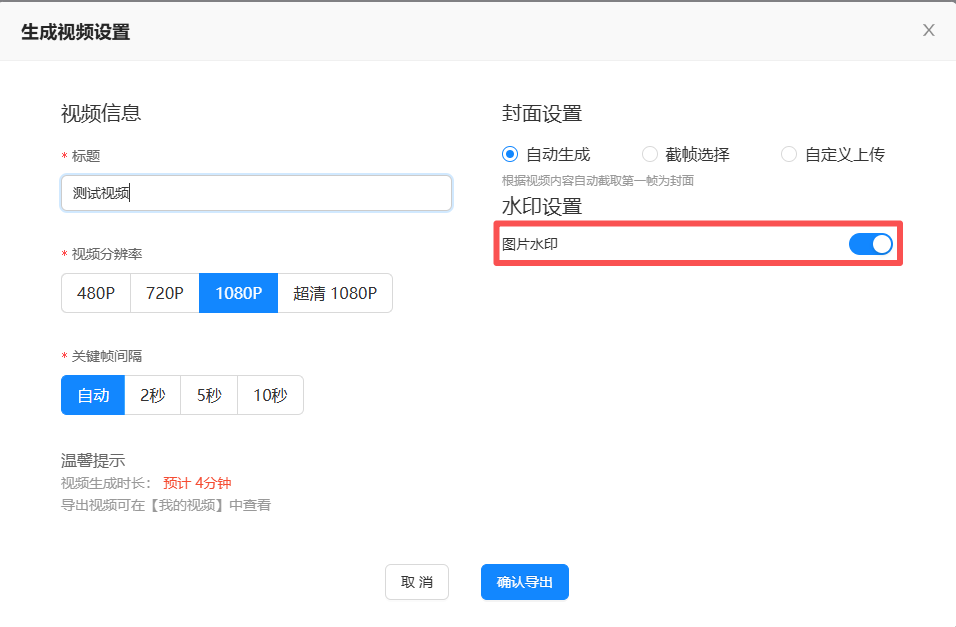The width and height of the screenshot is (956, 627).
Task: Set keyframe interval to 2秒
Action: pyautogui.click(x=152, y=395)
